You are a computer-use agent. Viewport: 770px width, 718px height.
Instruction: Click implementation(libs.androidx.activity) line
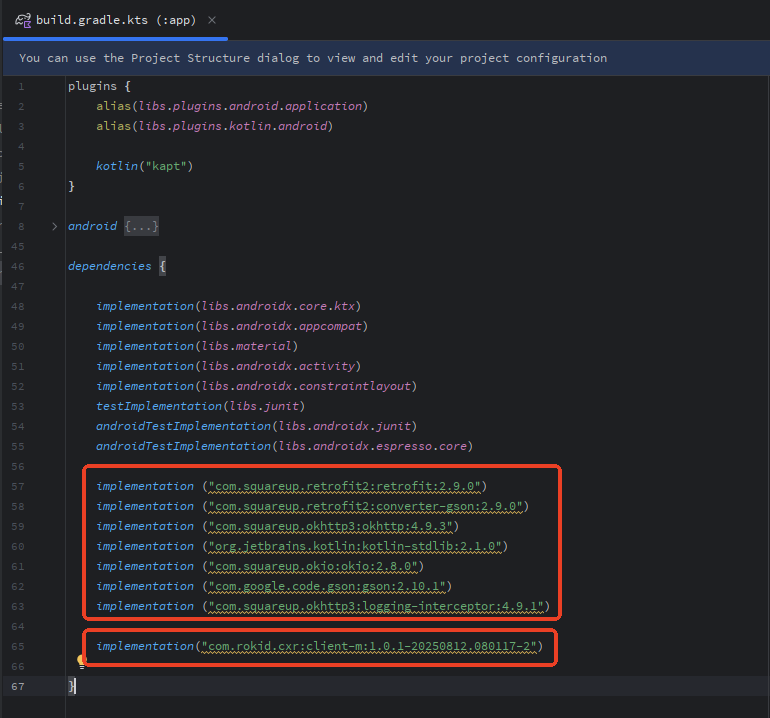[x=228, y=366]
